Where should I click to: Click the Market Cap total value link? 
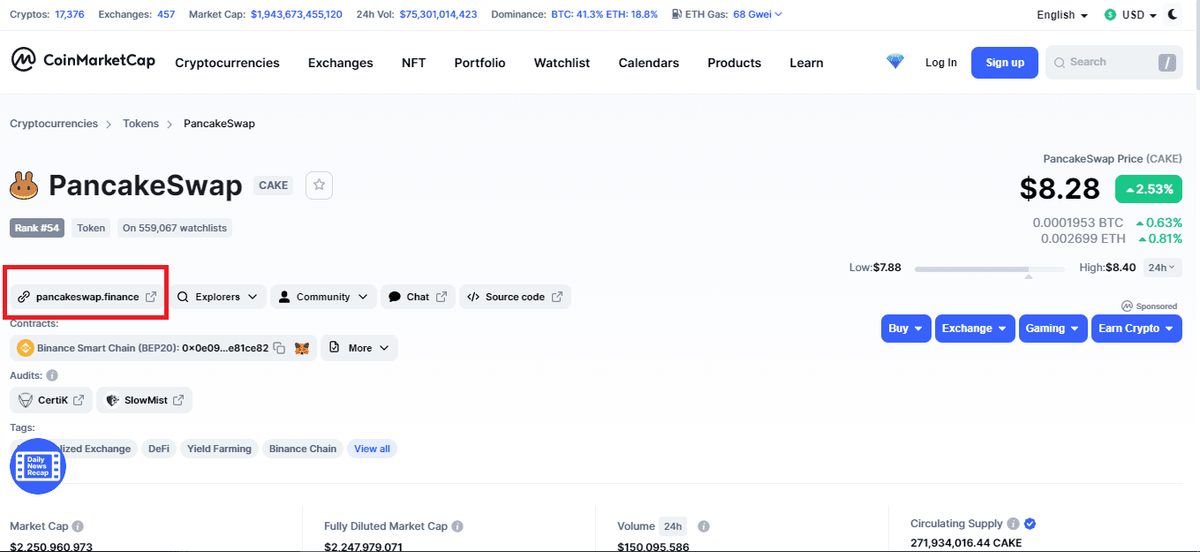pos(296,15)
